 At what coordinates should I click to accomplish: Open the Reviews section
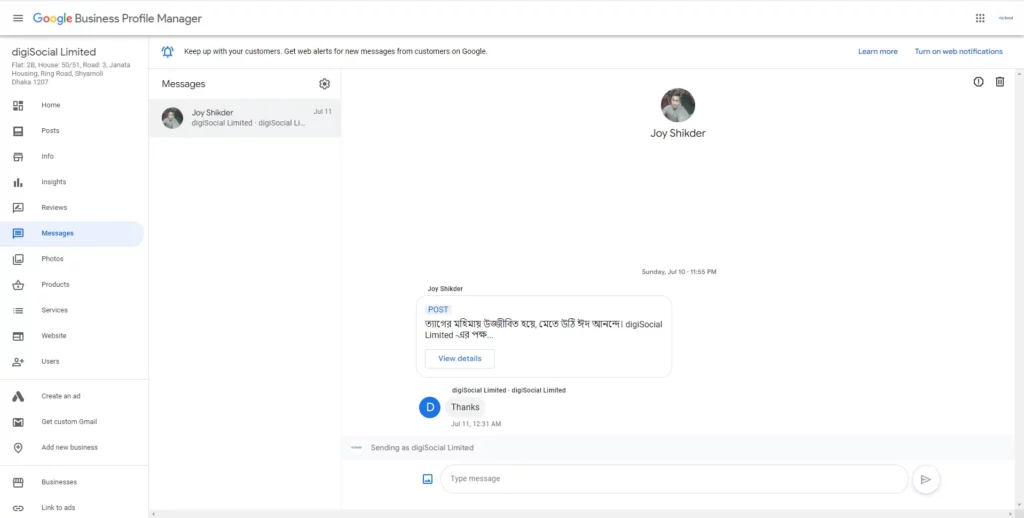(x=72, y=208)
